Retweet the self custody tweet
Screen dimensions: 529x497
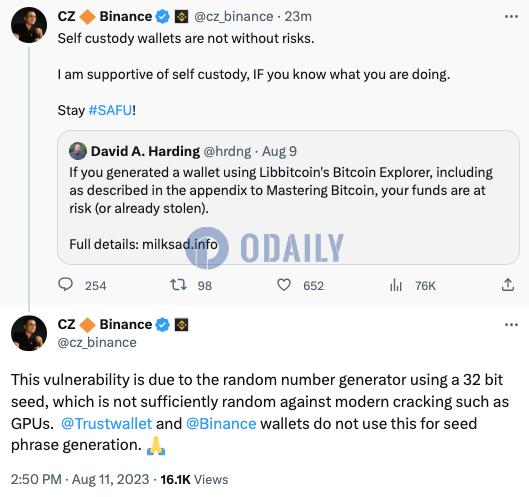point(178,285)
